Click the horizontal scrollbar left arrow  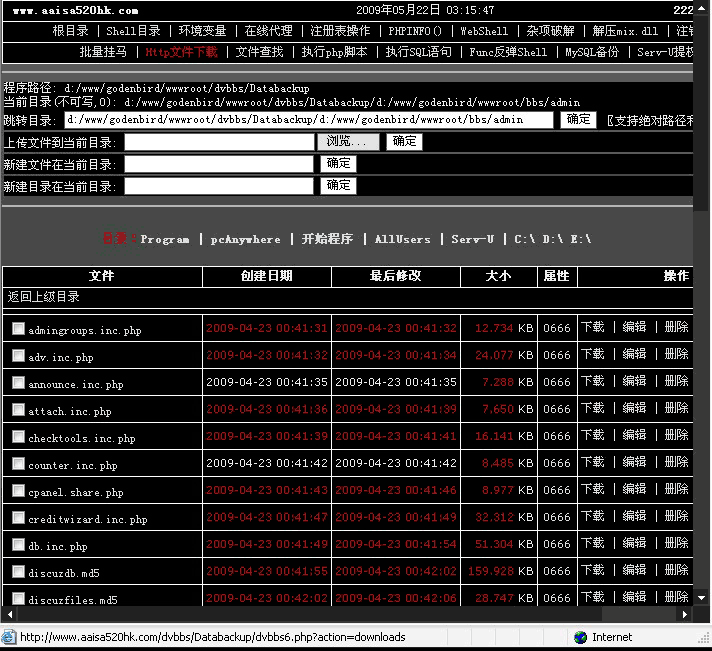coord(10,614)
